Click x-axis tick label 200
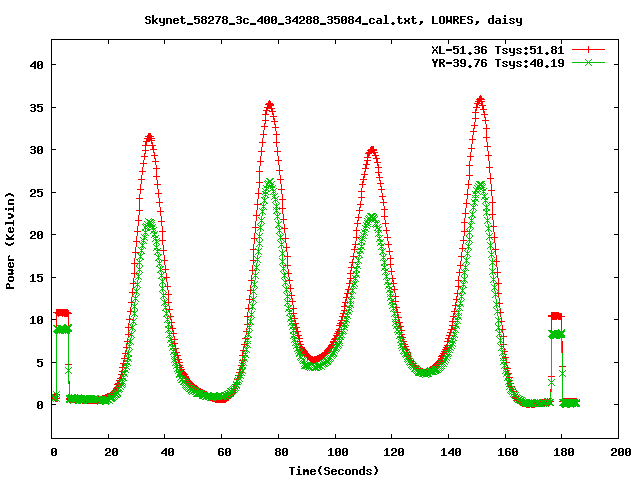 pos(620,452)
